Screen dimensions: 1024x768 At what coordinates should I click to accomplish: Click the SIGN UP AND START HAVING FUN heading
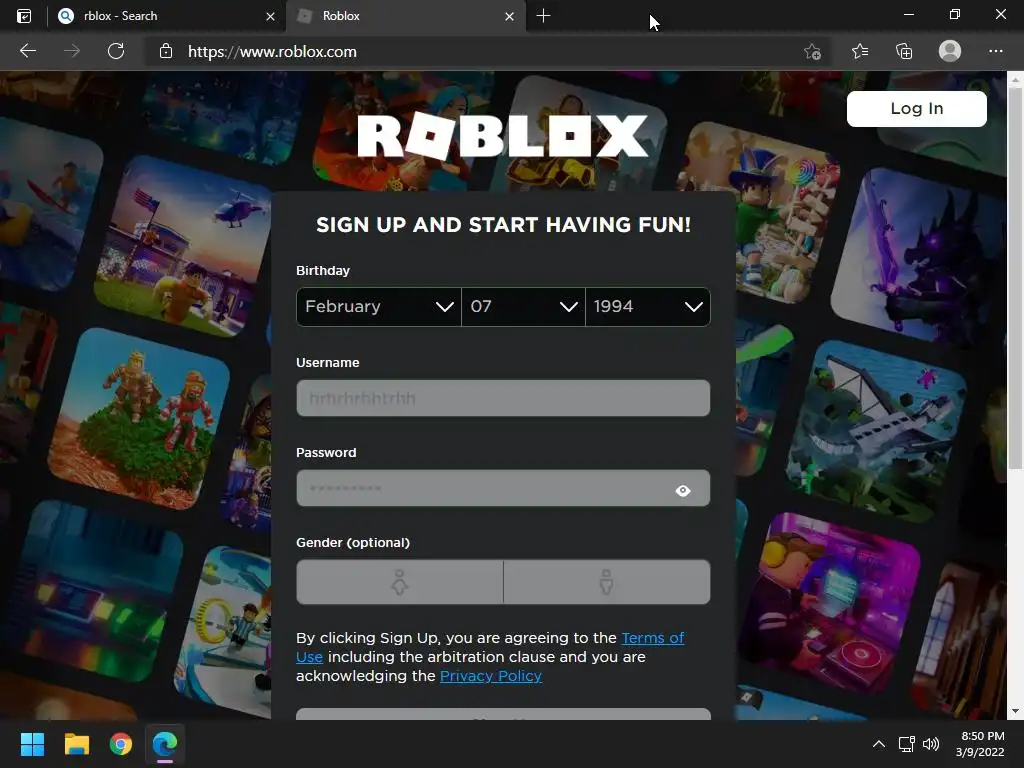click(x=503, y=225)
